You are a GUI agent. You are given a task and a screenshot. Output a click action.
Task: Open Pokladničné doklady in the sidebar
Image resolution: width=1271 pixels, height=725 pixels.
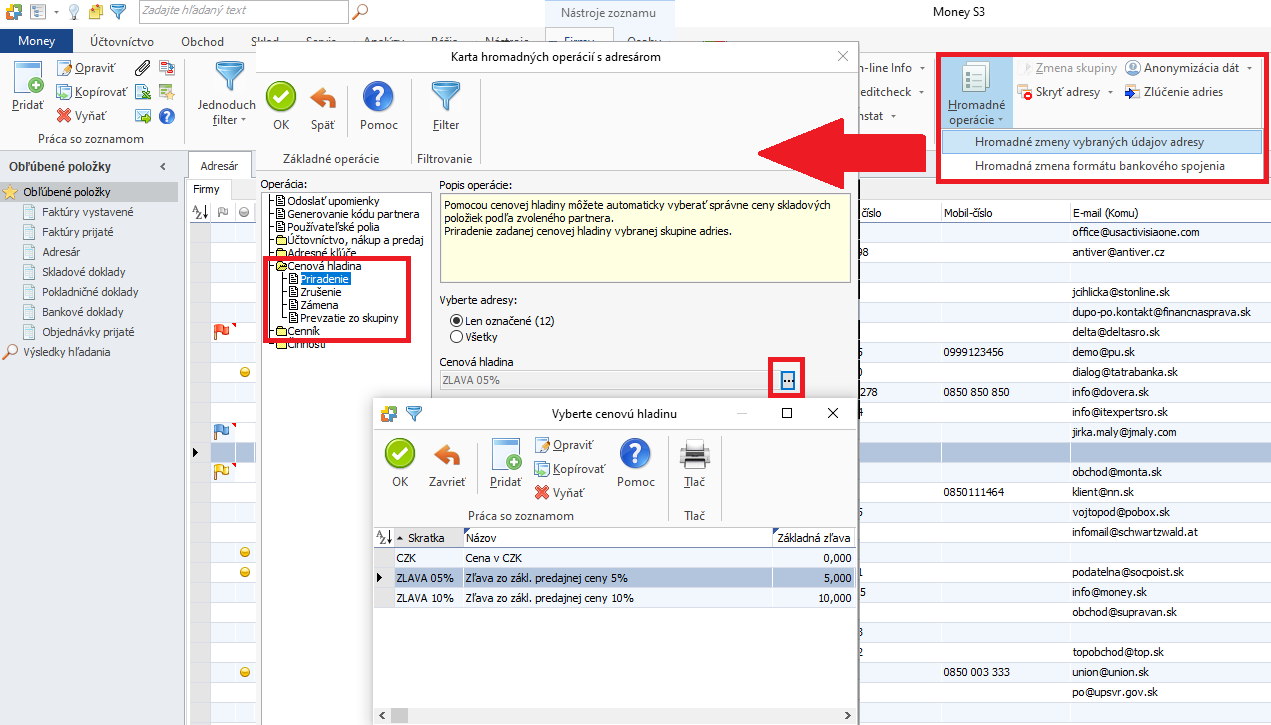tap(90, 292)
